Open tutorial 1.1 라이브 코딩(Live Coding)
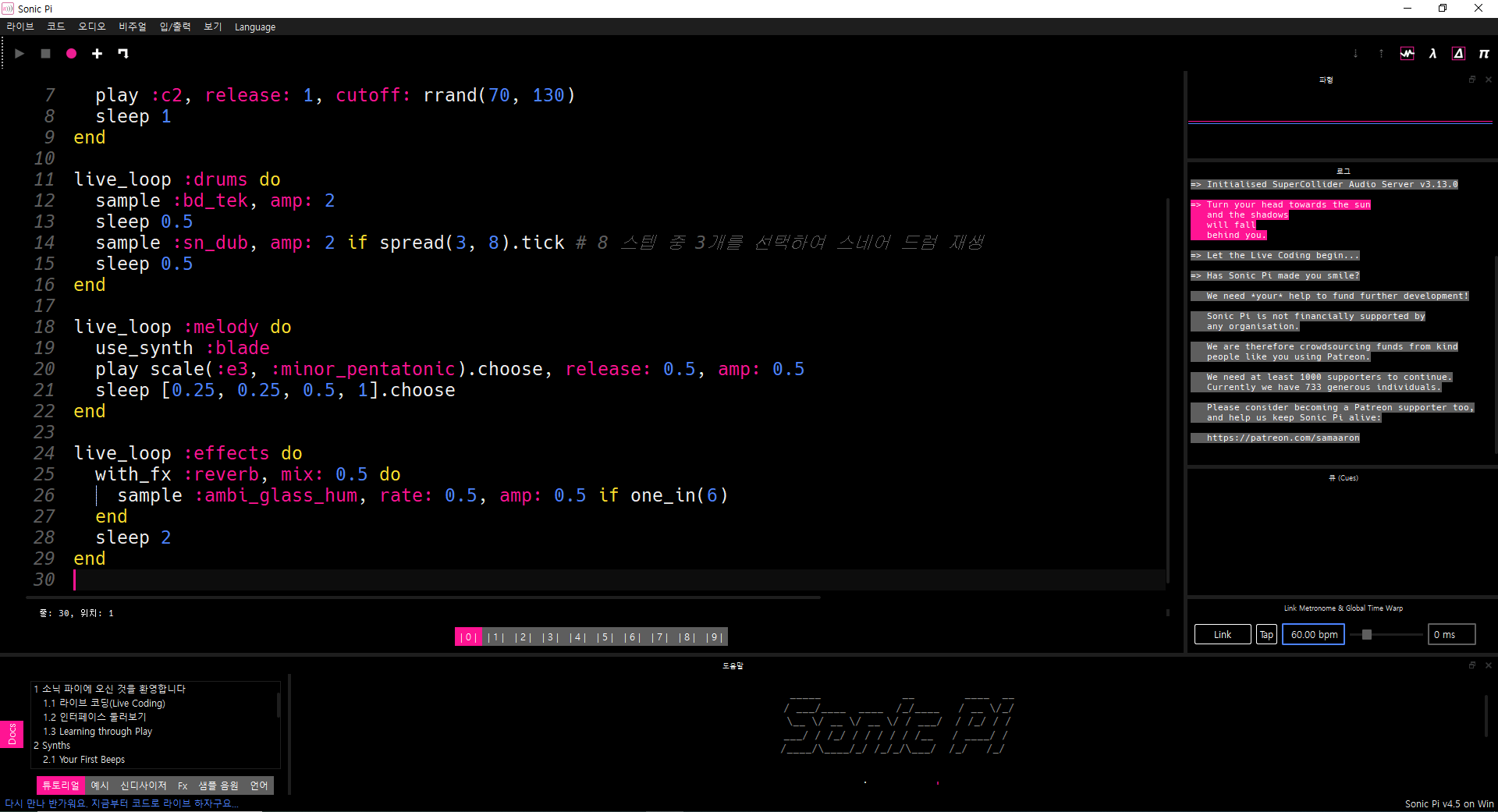This screenshot has width=1498, height=812. (104, 703)
